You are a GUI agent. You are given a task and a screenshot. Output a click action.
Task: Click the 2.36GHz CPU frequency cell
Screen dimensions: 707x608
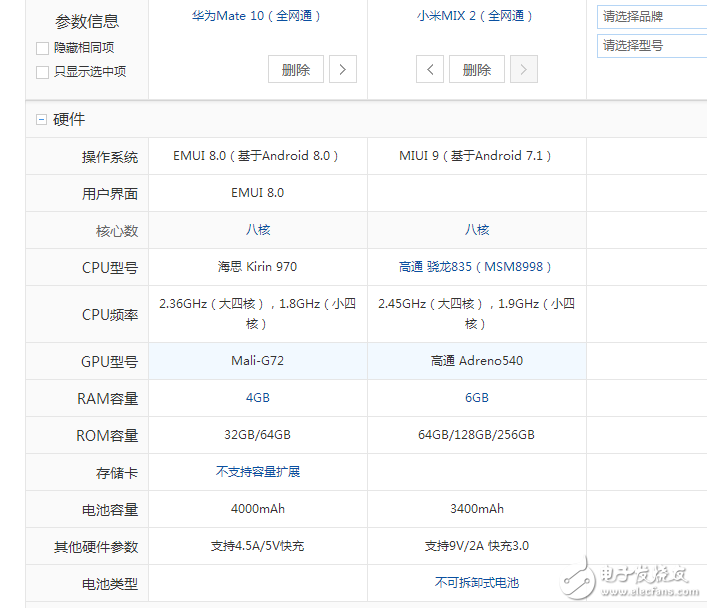click(x=257, y=313)
